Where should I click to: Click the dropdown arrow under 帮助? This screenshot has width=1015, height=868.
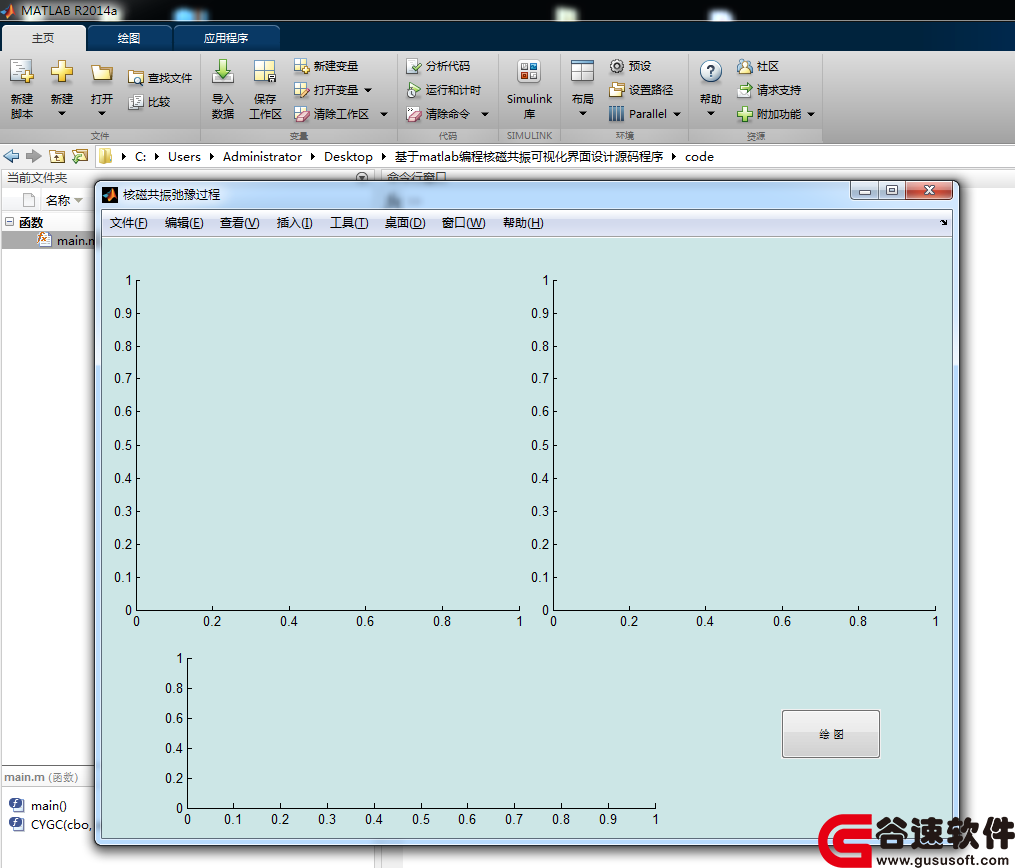711,114
